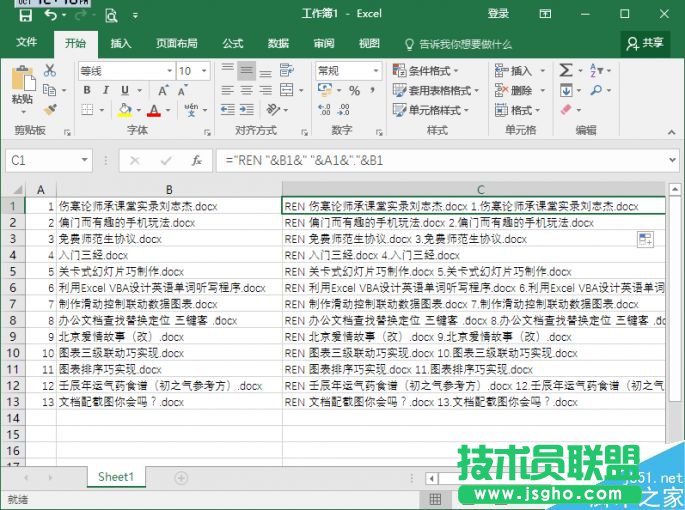Click the Copy icon in the clipboard group
685x510 pixels.
point(49,90)
